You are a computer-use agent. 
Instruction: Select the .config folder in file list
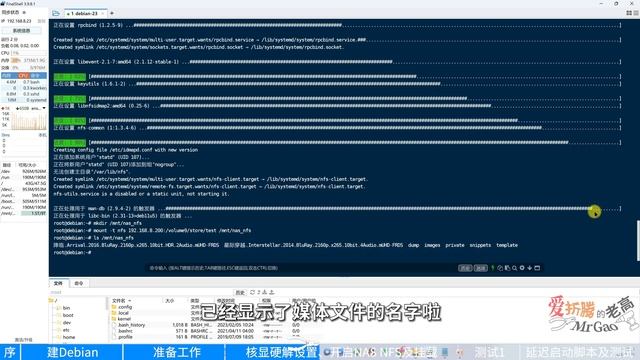122,307
